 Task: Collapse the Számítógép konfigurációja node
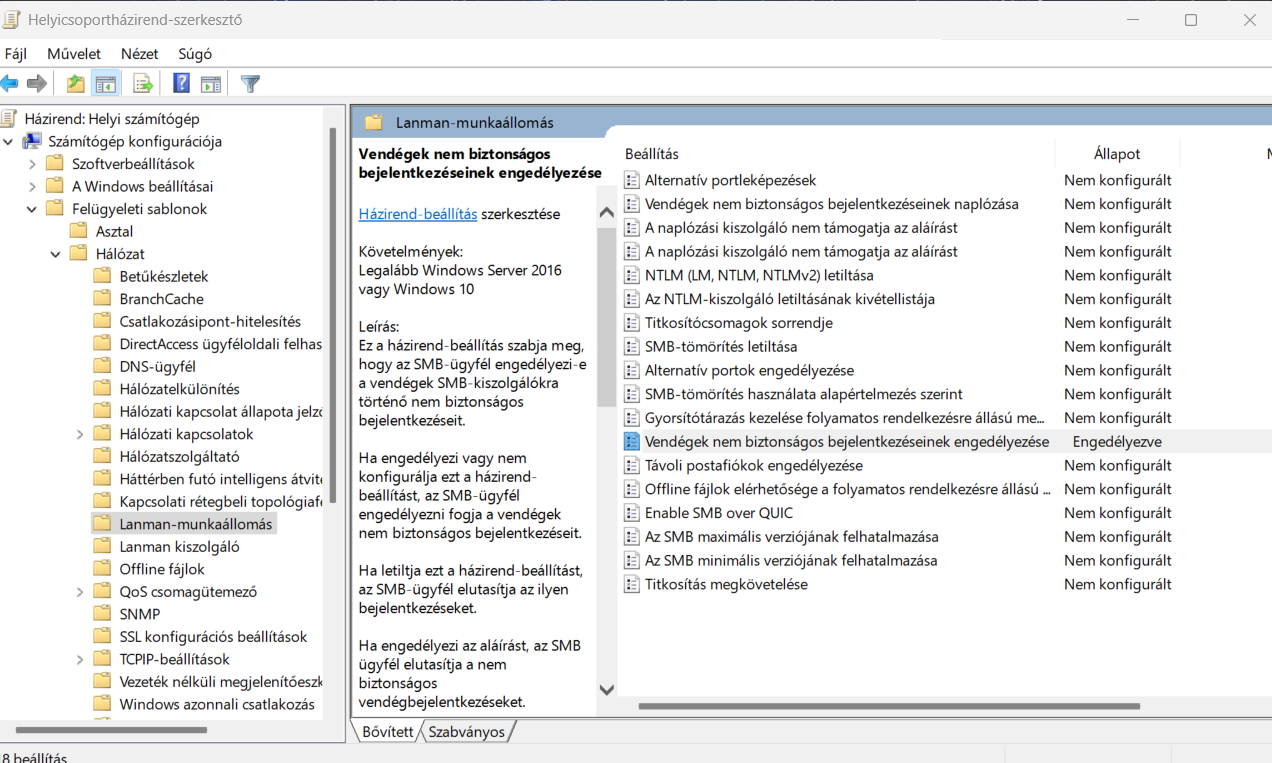(9, 142)
